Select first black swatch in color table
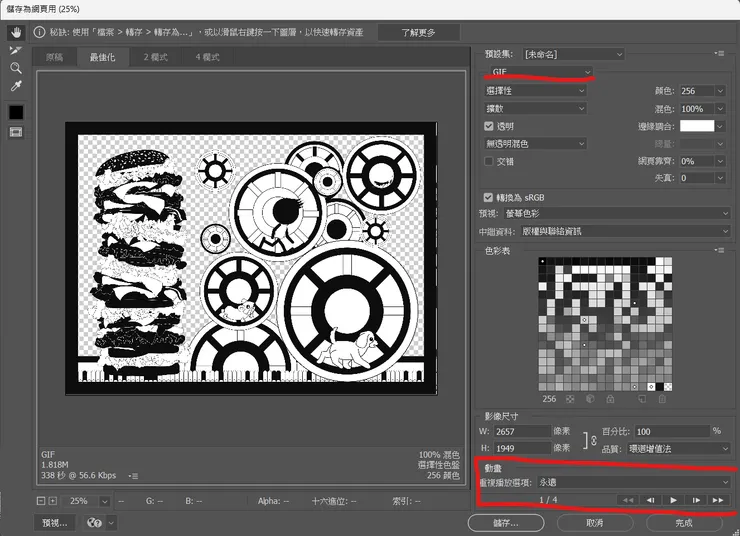Viewport: 740px width, 536px height. coord(542,261)
